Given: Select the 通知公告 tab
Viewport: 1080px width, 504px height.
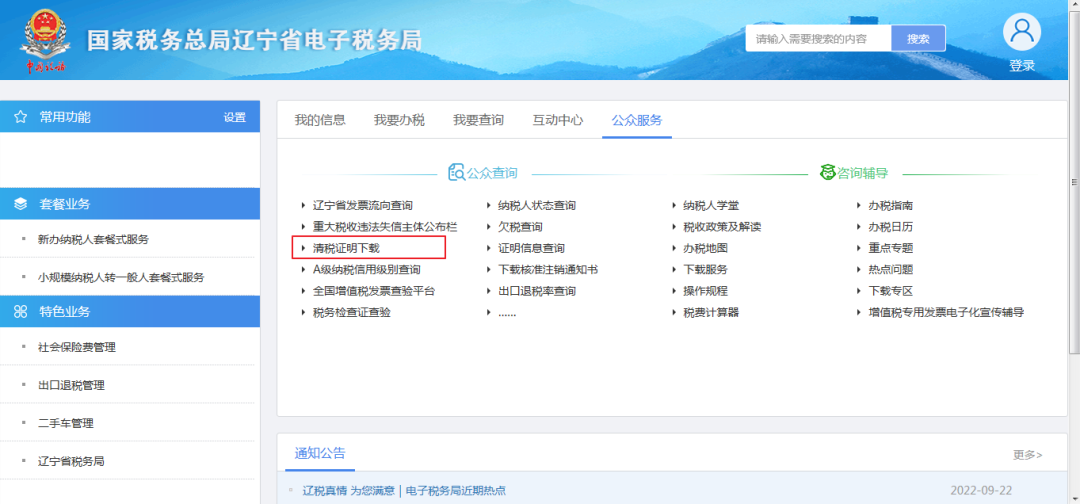Looking at the screenshot, I should pos(320,453).
